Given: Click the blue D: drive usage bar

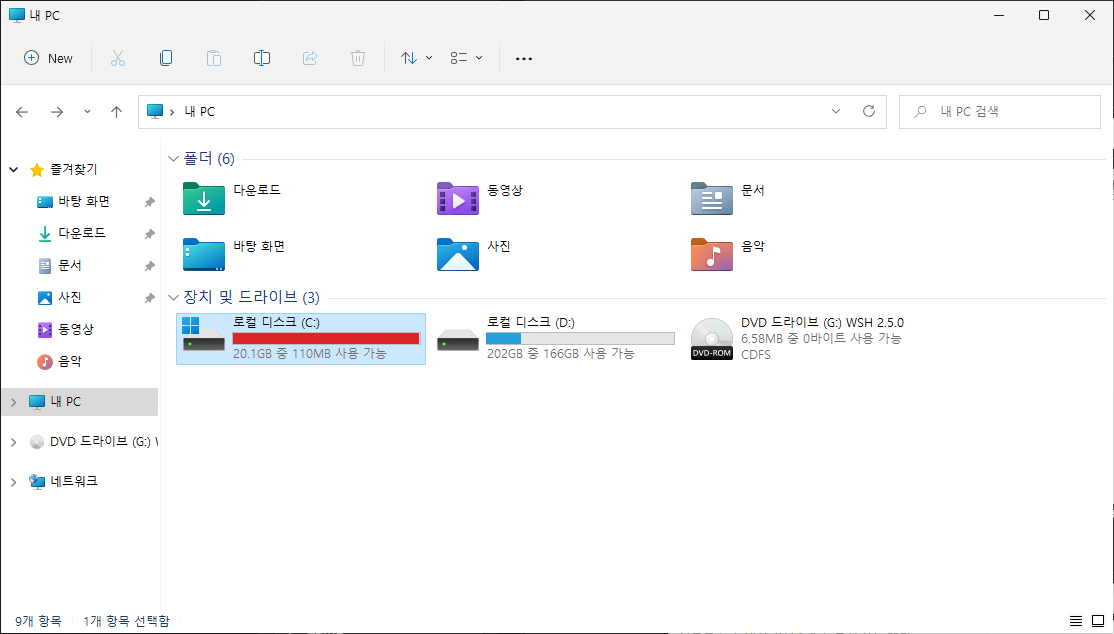Looking at the screenshot, I should pyautogui.click(x=580, y=338).
